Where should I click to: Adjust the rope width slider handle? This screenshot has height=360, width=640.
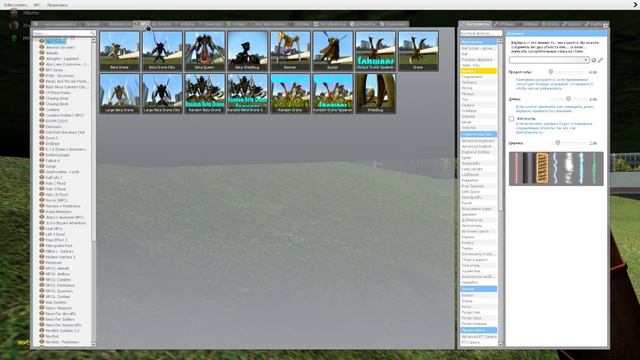pyautogui.click(x=558, y=143)
